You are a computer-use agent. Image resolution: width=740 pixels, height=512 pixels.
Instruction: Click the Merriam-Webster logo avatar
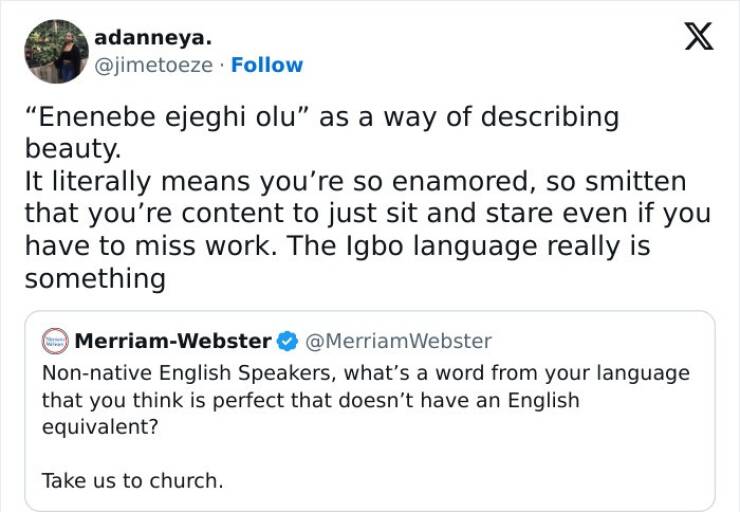53,341
